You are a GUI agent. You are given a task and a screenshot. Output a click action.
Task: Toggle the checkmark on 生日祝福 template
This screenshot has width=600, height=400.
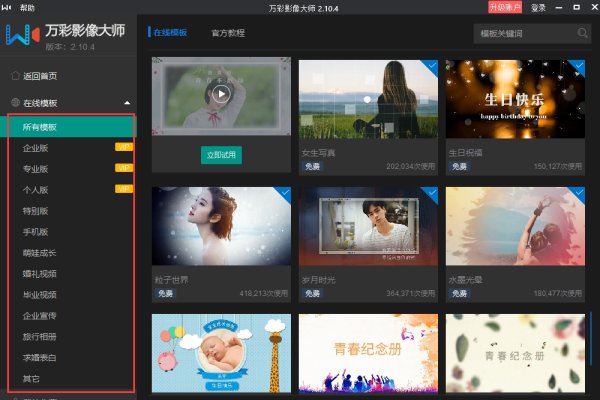click(577, 66)
